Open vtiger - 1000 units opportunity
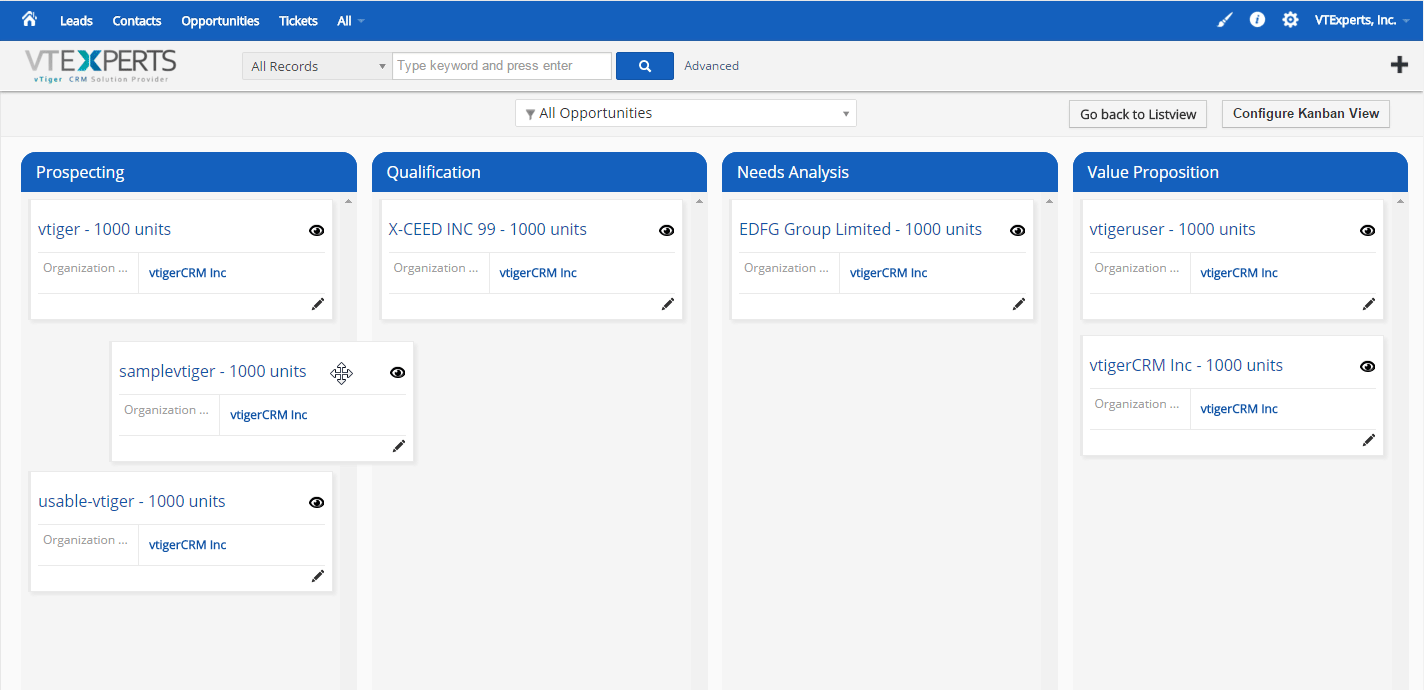 [105, 229]
